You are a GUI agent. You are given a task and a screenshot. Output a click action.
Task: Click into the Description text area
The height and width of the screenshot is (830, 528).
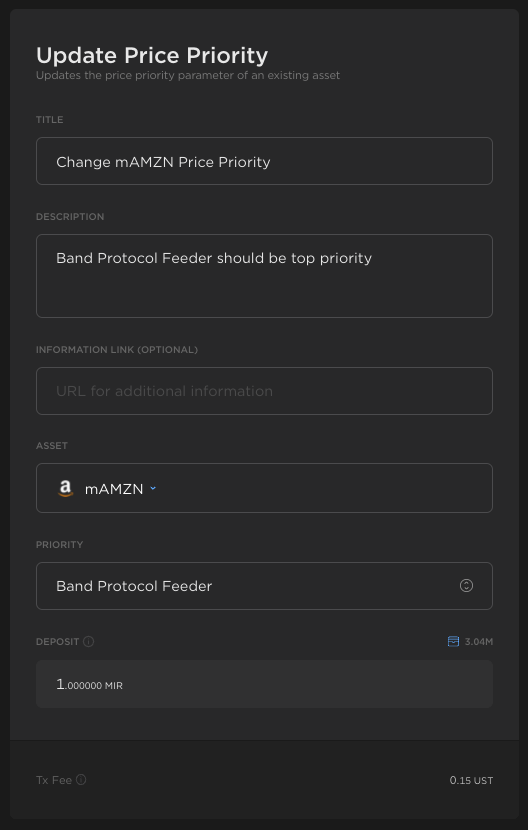(x=264, y=276)
